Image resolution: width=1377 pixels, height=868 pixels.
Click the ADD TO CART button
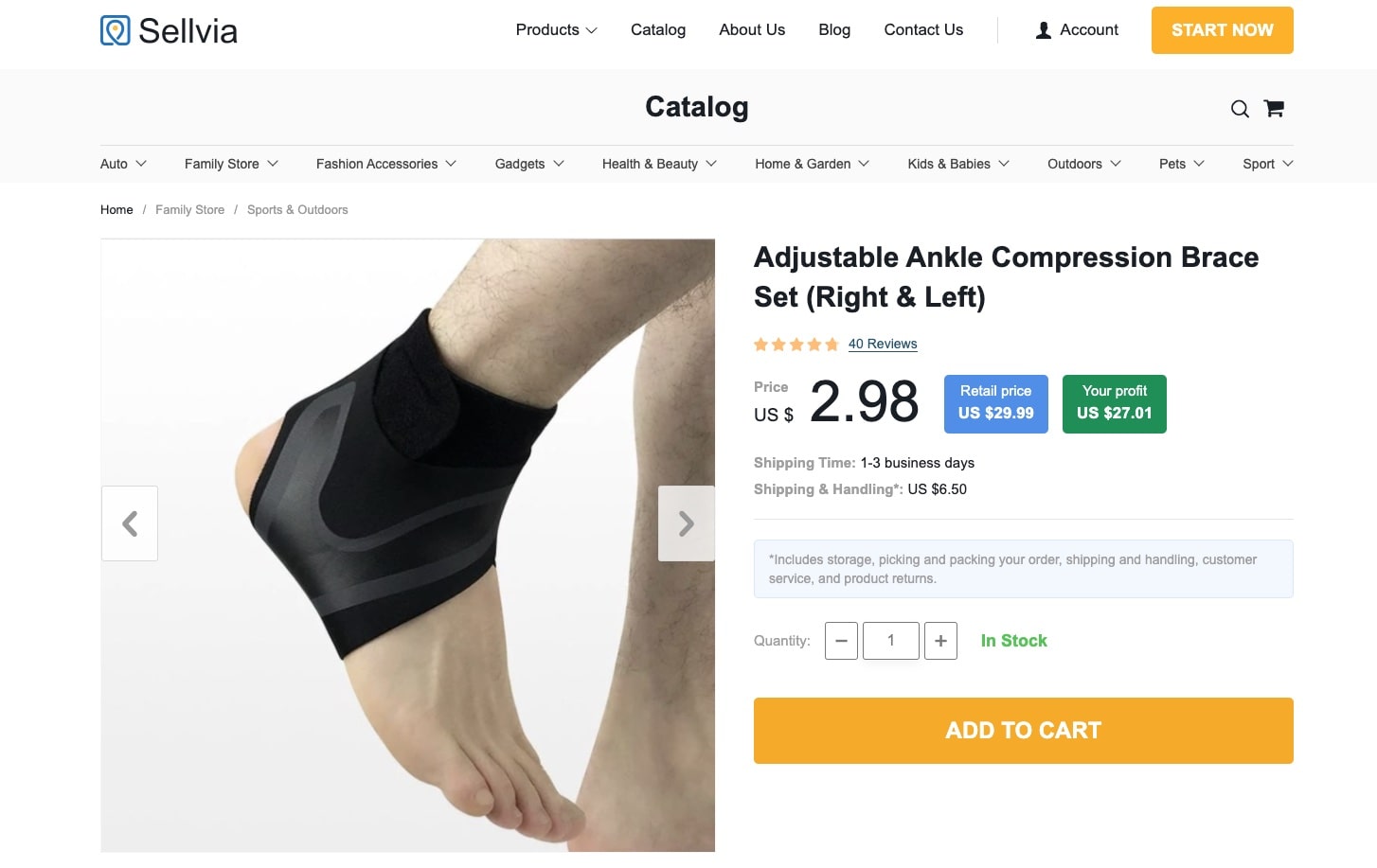click(x=1023, y=730)
